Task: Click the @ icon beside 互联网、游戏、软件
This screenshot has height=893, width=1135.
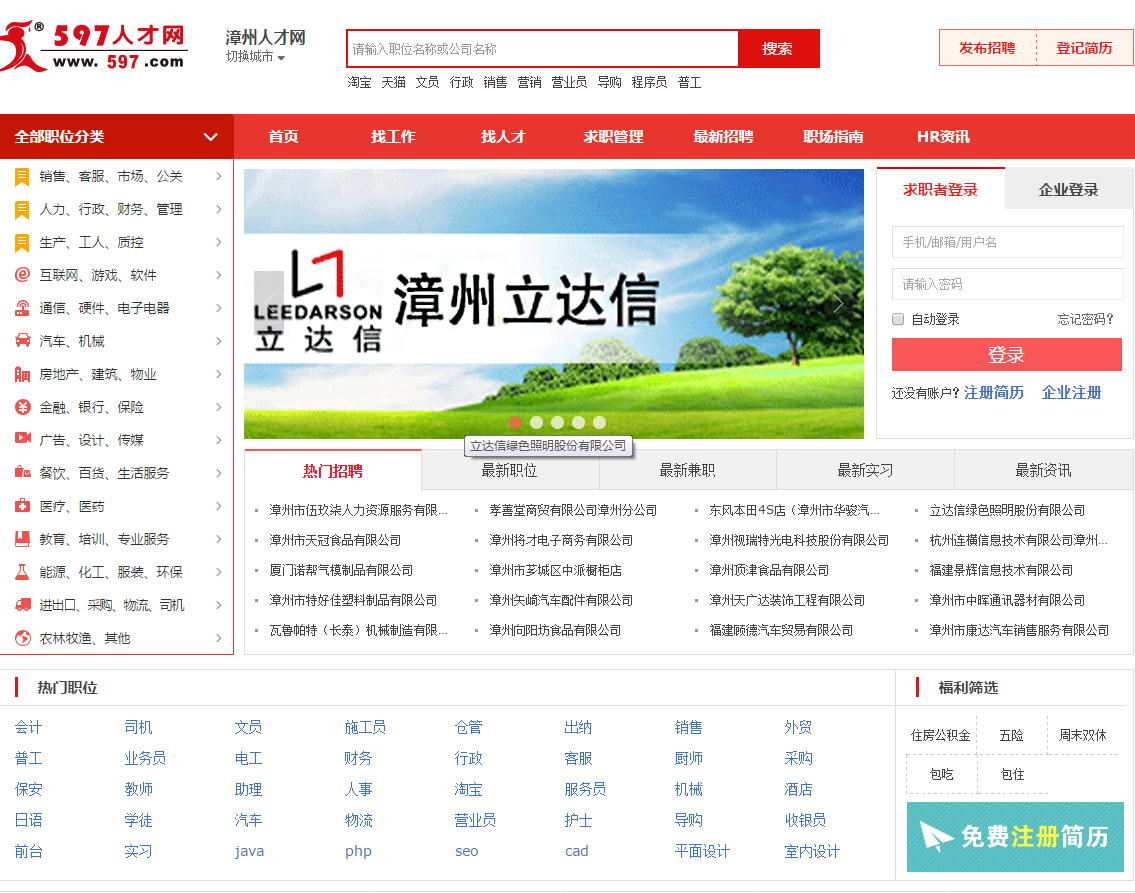Action: click(22, 275)
